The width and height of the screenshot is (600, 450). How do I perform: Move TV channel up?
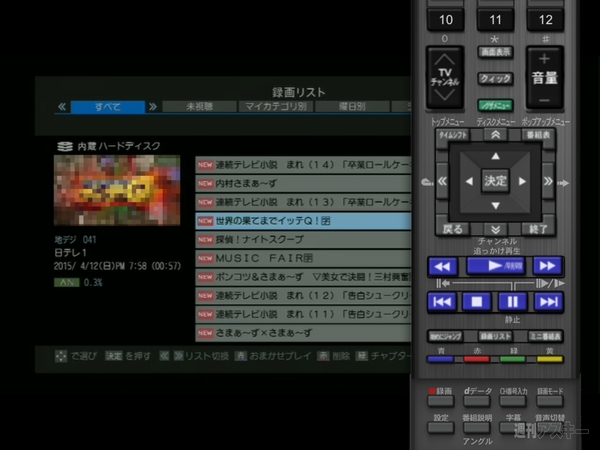445,59
